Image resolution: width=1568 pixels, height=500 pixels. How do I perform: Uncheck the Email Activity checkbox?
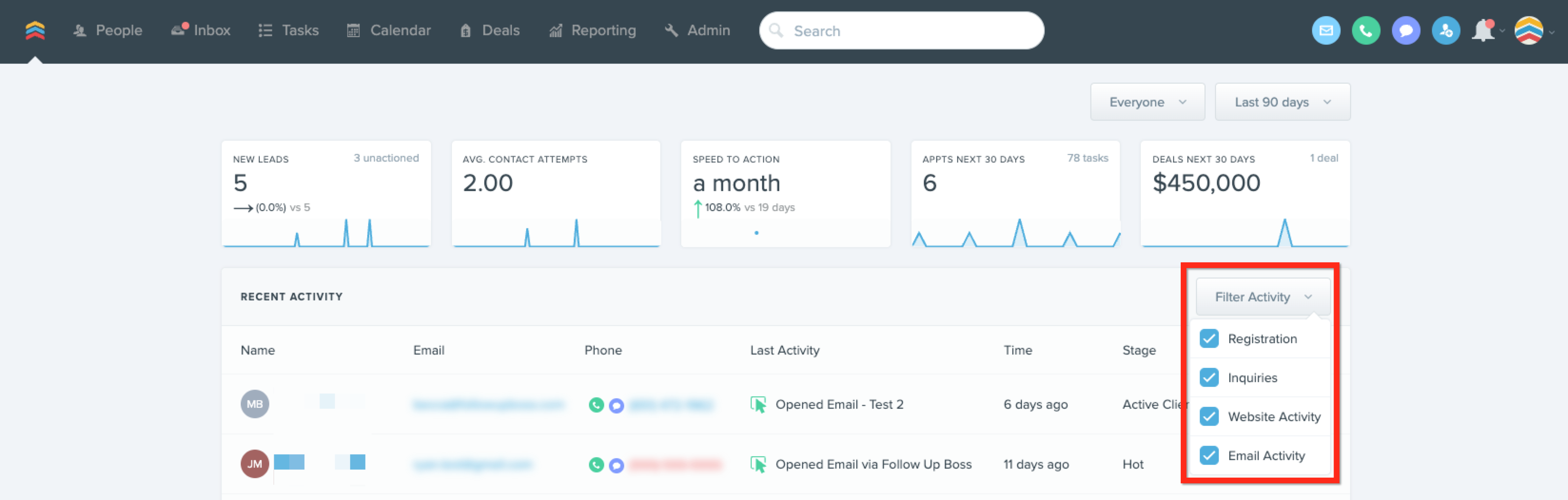[x=1209, y=455]
